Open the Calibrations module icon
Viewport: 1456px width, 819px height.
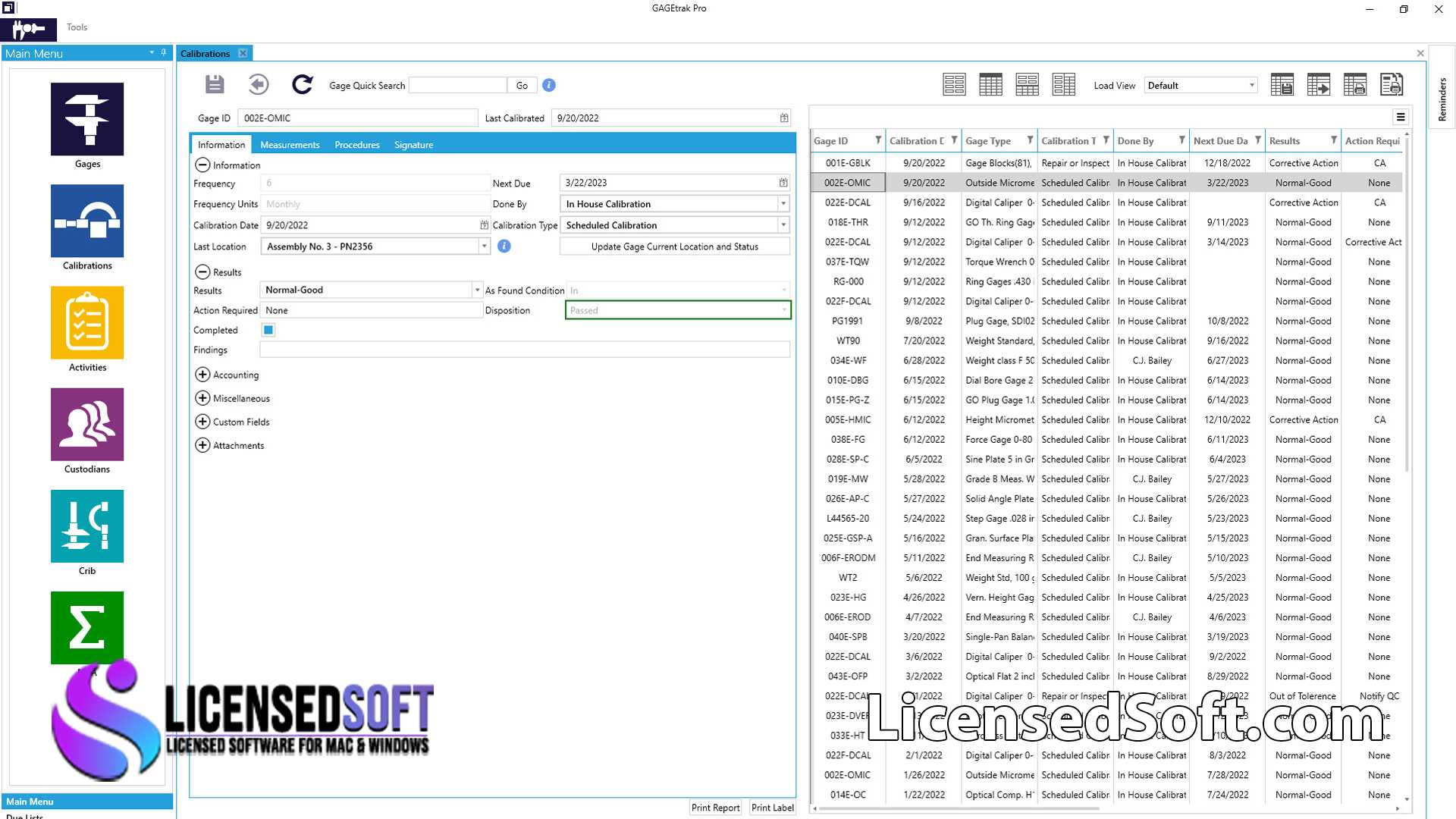click(x=87, y=221)
